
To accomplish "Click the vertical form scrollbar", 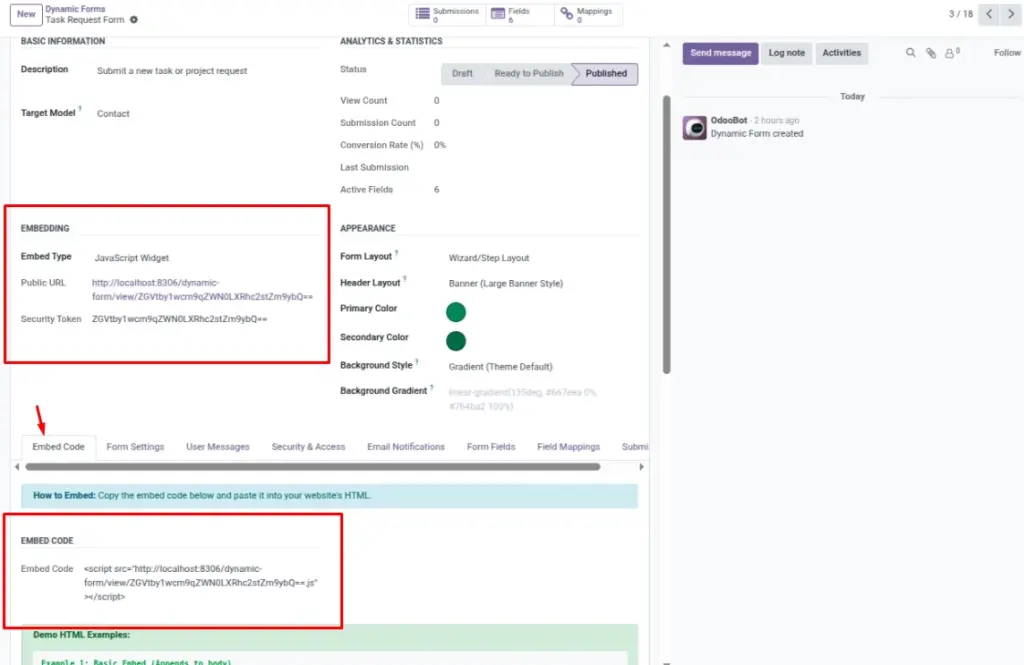I will tap(667, 235).
